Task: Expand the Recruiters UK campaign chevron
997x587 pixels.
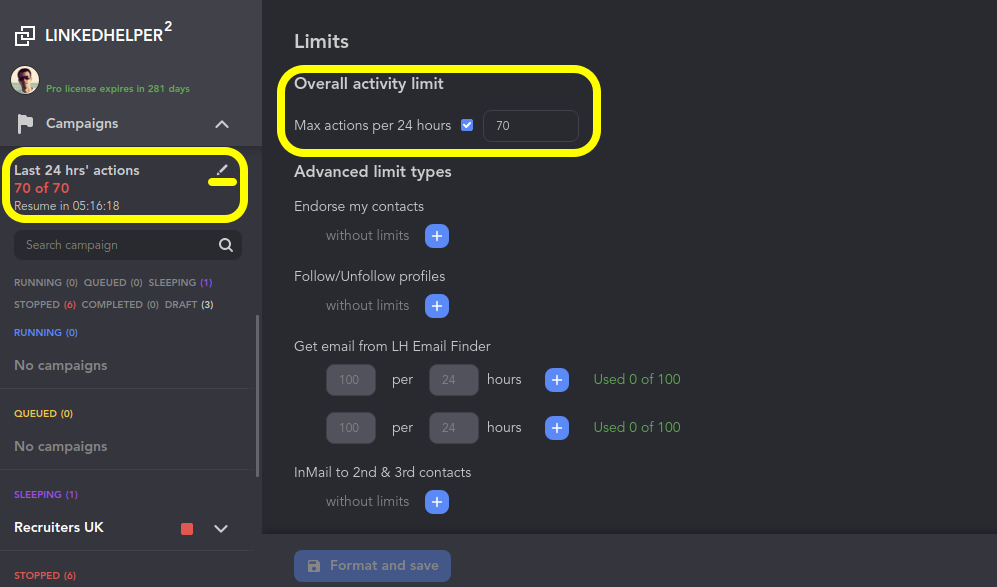Action: [222, 528]
